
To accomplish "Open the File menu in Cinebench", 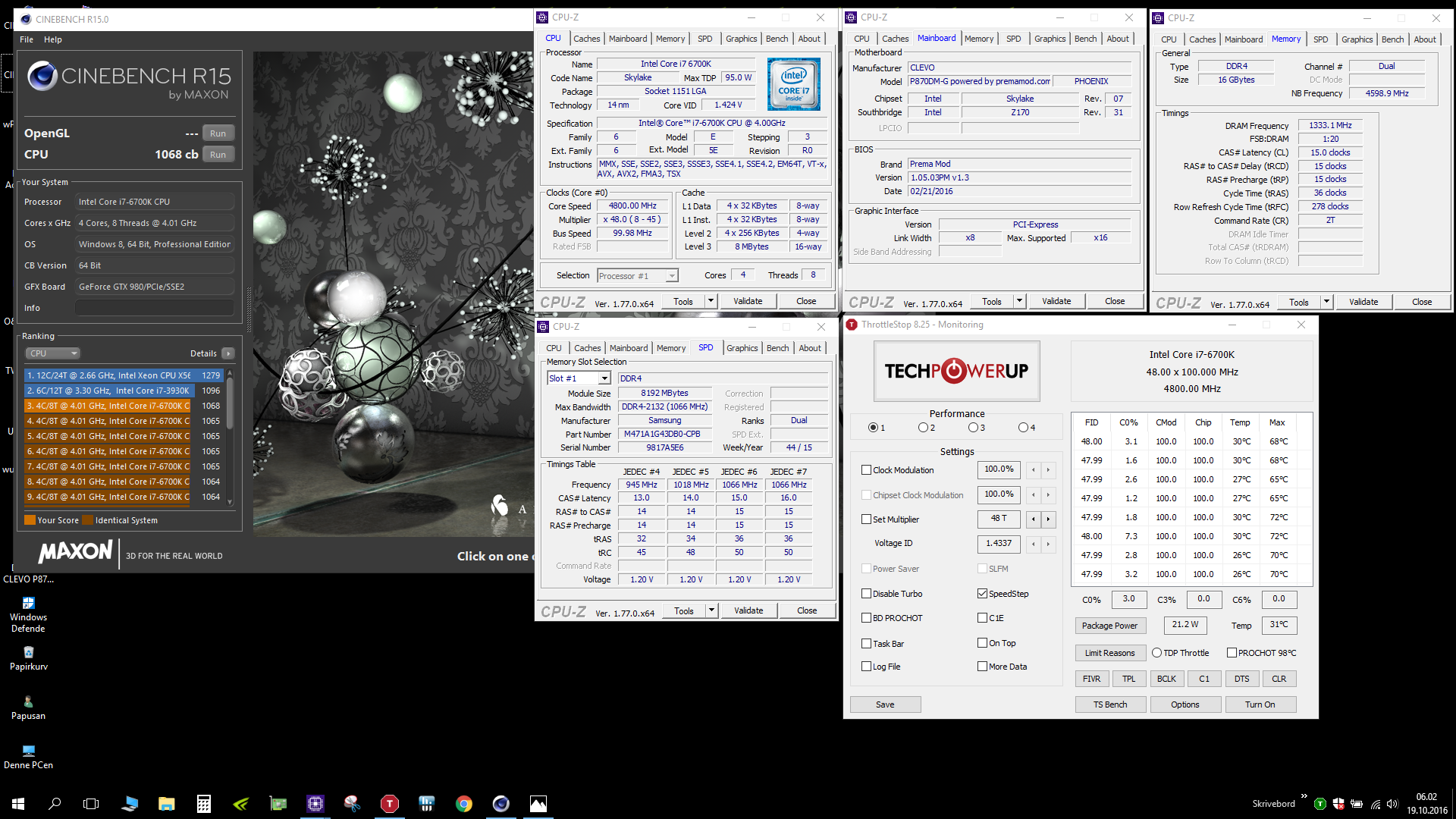I will click(27, 39).
